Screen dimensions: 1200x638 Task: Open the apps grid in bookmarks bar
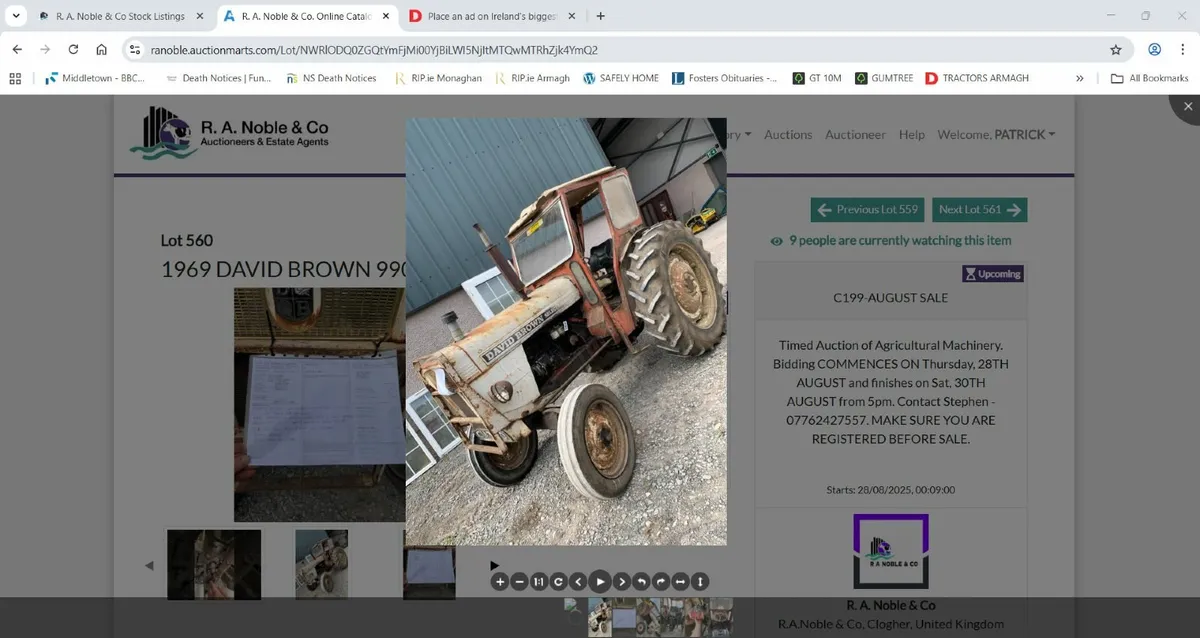tap(15, 78)
